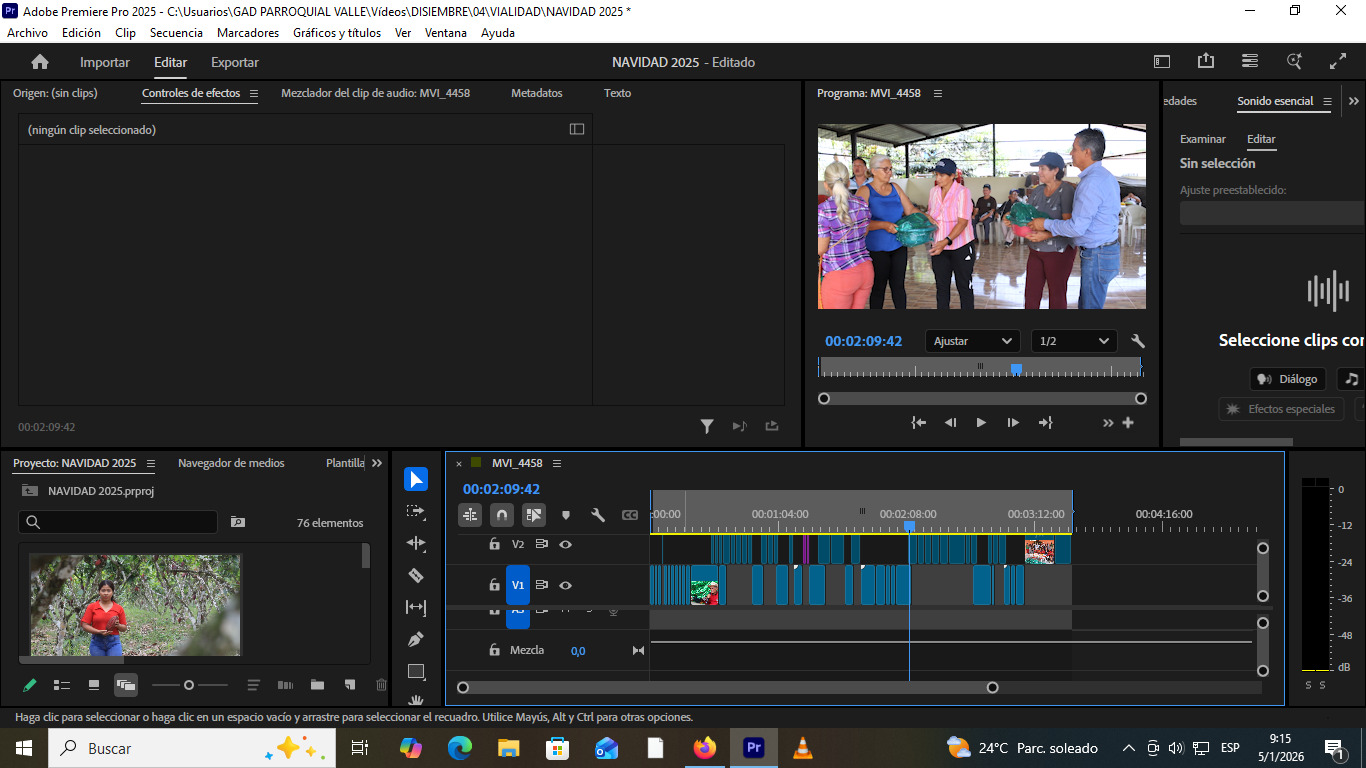
Task: Lock the V1 video track
Action: (x=494, y=585)
